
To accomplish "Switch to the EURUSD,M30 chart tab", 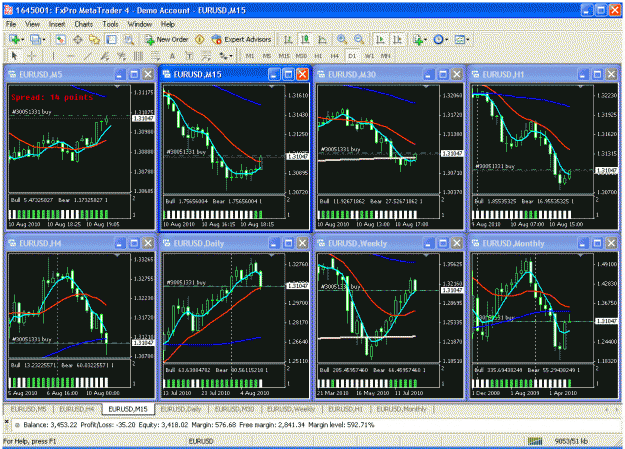I will point(234,409).
